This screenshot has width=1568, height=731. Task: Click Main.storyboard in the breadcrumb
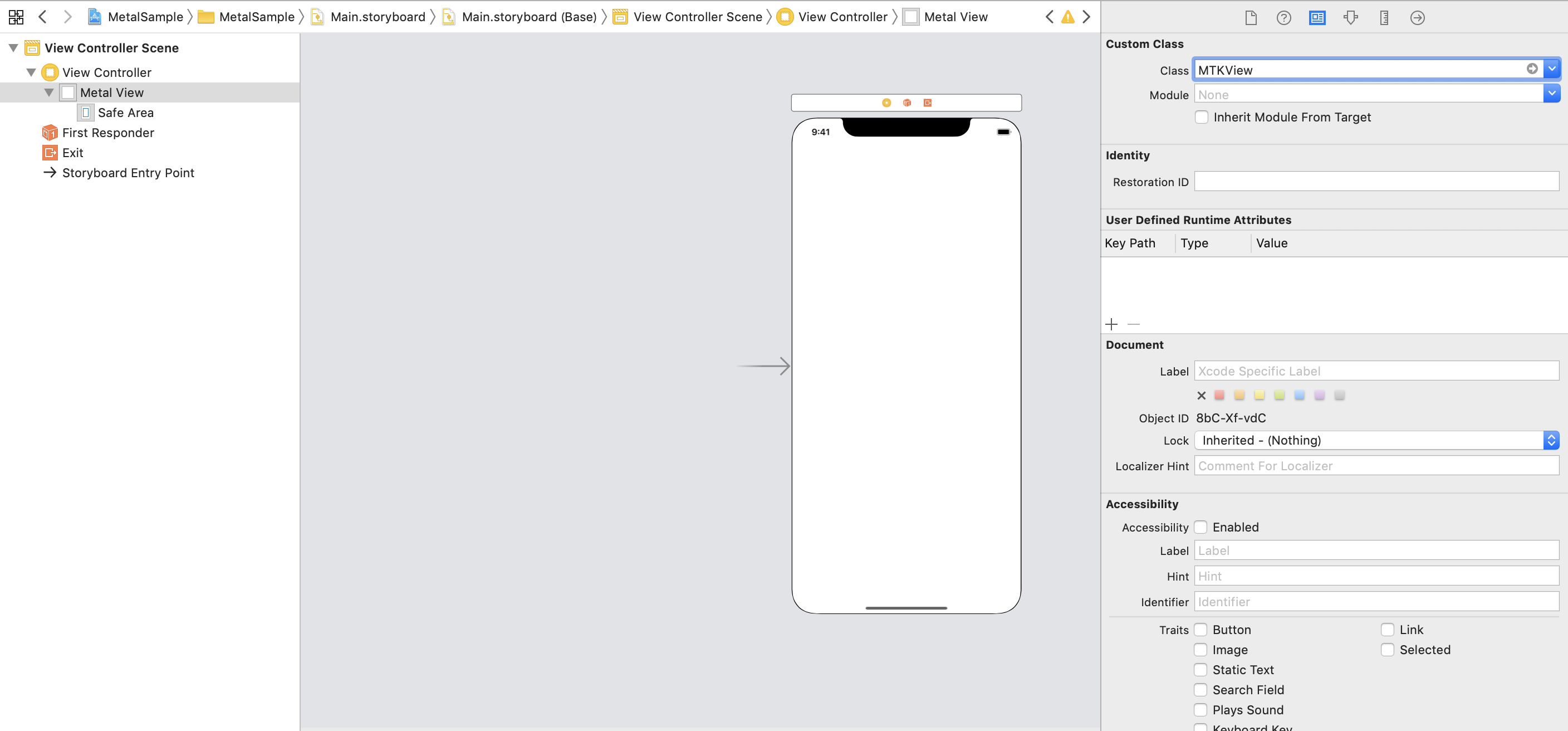pos(377,17)
